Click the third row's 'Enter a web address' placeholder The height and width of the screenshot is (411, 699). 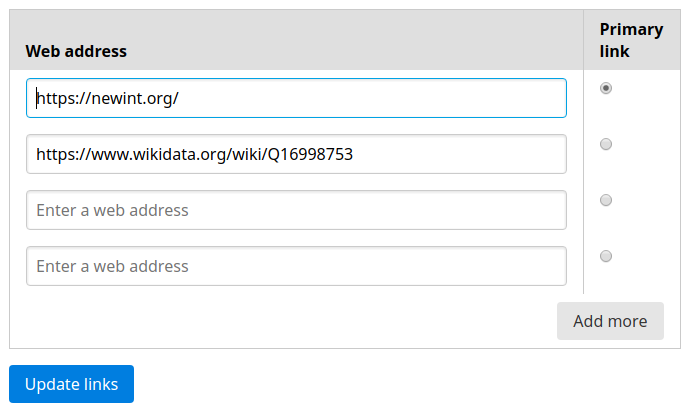click(x=112, y=210)
